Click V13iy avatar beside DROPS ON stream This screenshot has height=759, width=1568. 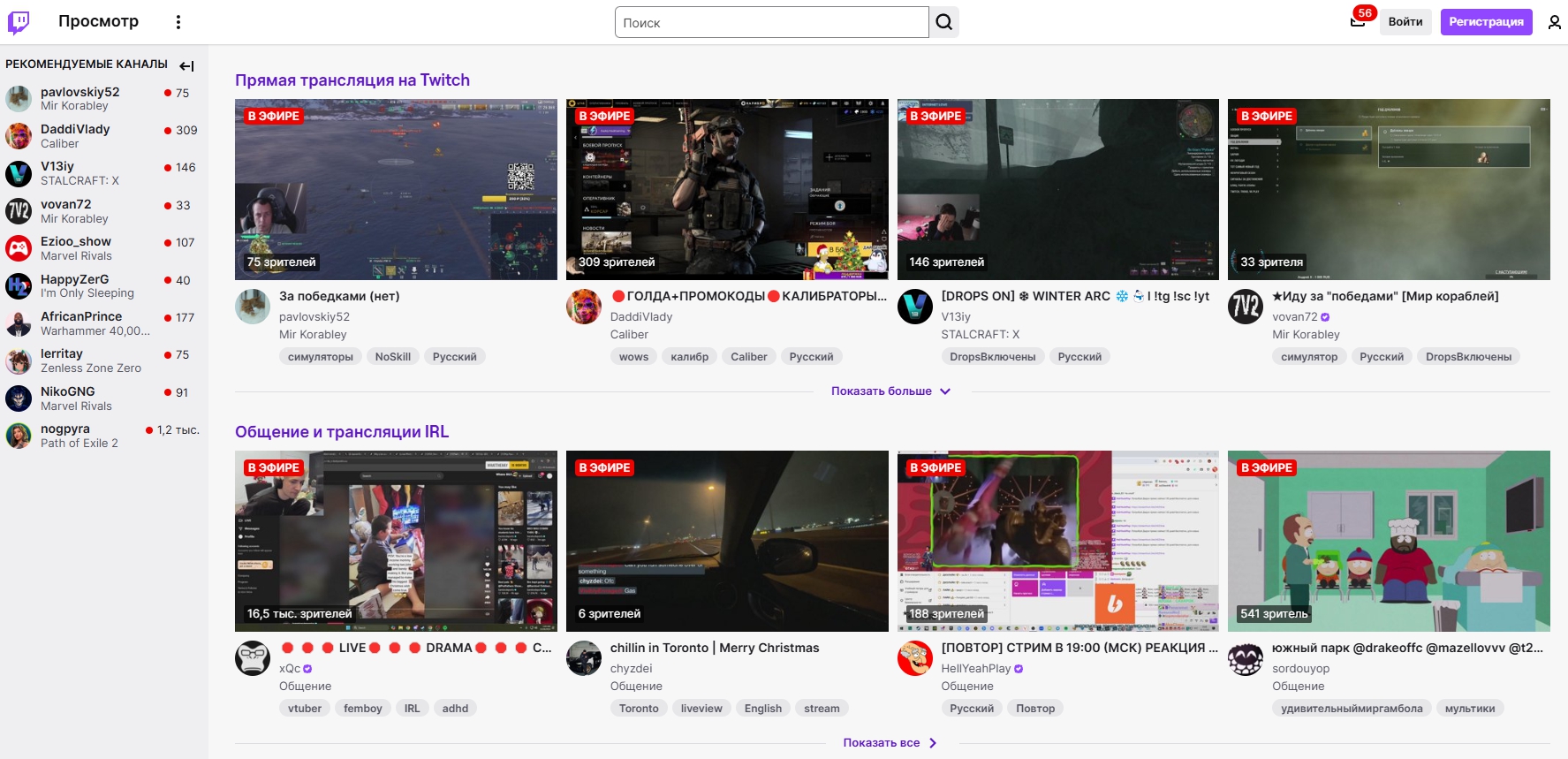click(x=915, y=307)
